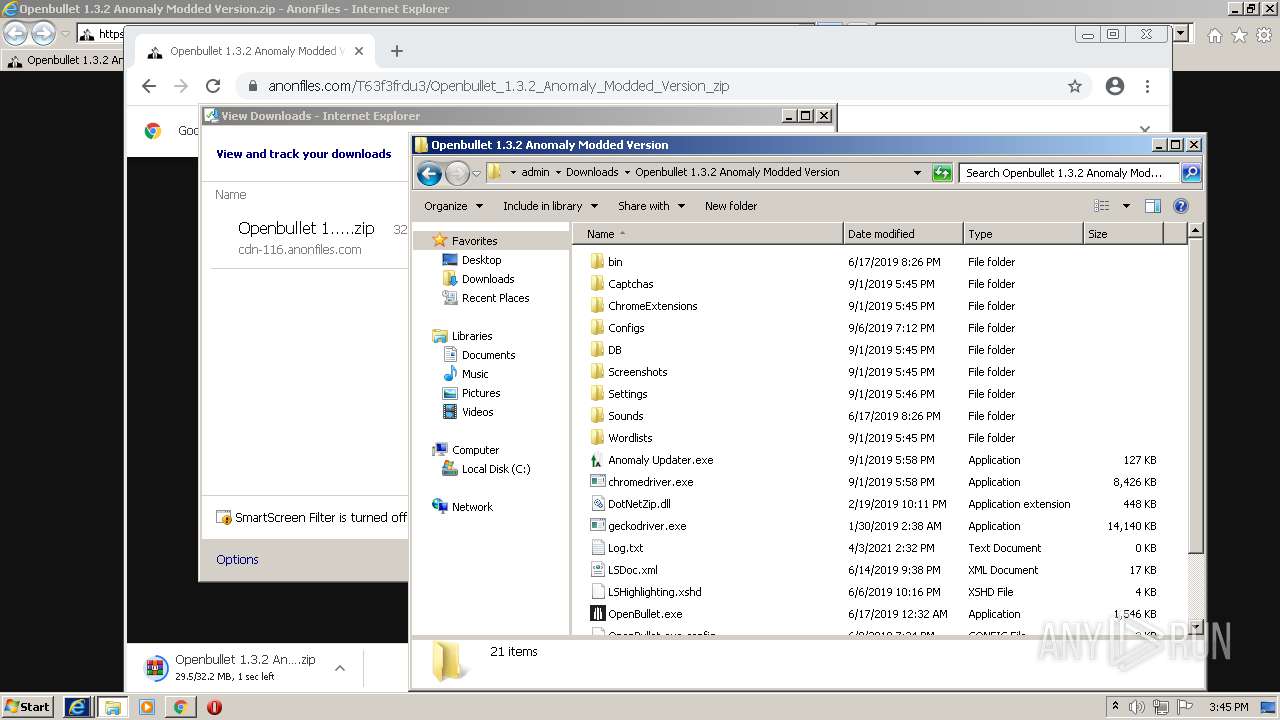Sort by Date modified column header
The height and width of the screenshot is (720, 1280).
[903, 234]
